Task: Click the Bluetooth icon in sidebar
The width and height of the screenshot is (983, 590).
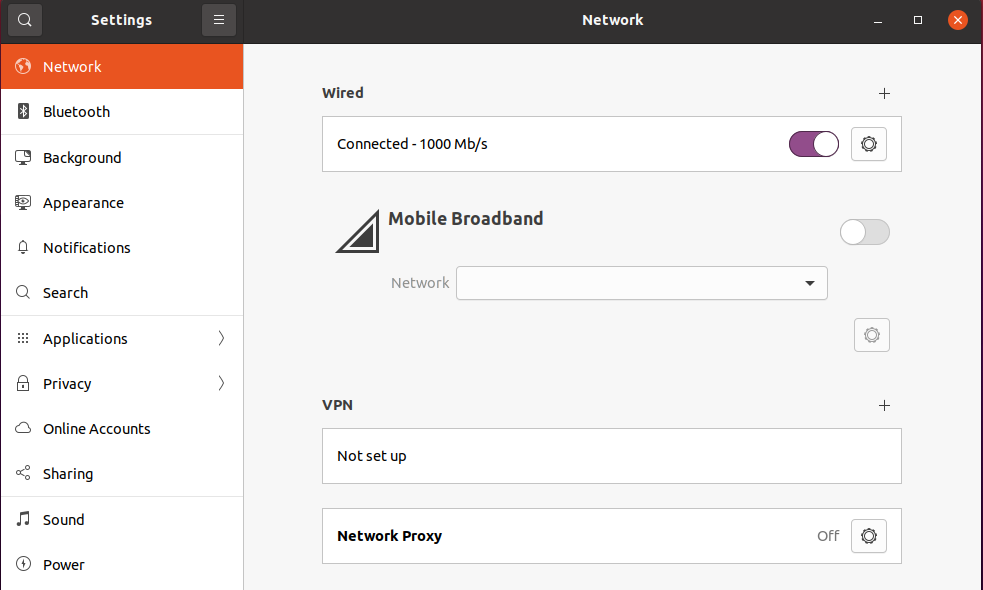Action: 23,112
